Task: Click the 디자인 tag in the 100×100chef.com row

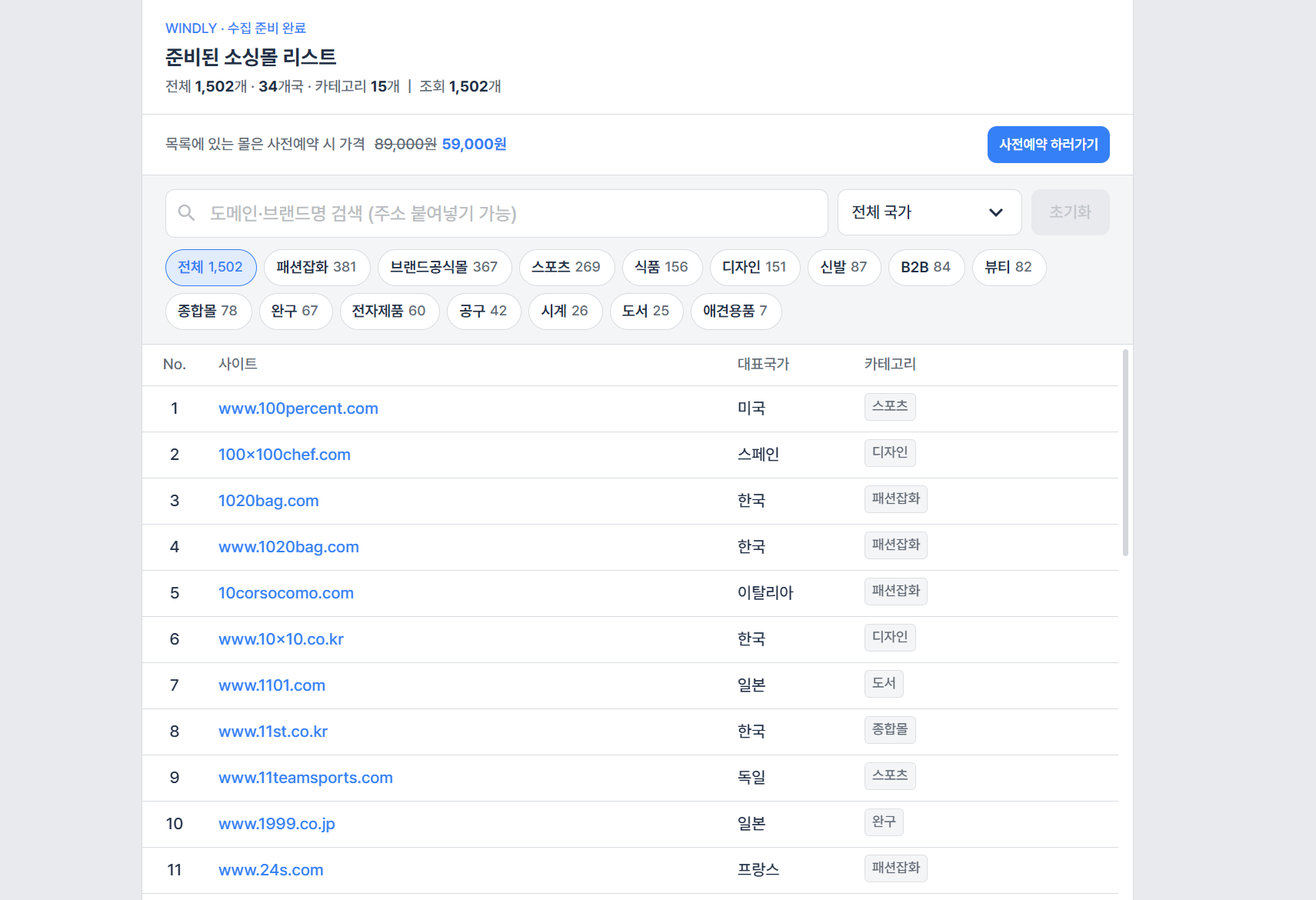Action: (890, 452)
